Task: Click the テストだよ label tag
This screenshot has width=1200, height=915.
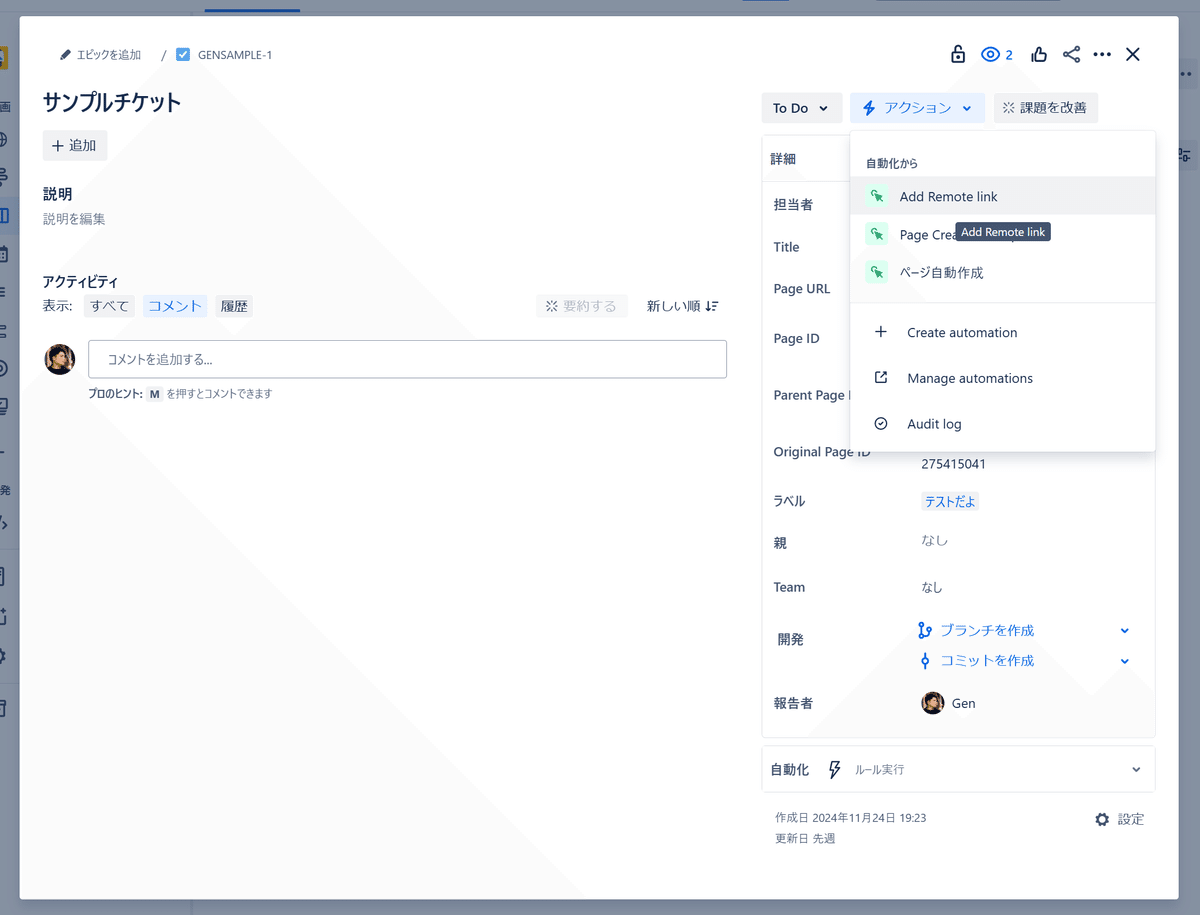Action: tap(950, 501)
